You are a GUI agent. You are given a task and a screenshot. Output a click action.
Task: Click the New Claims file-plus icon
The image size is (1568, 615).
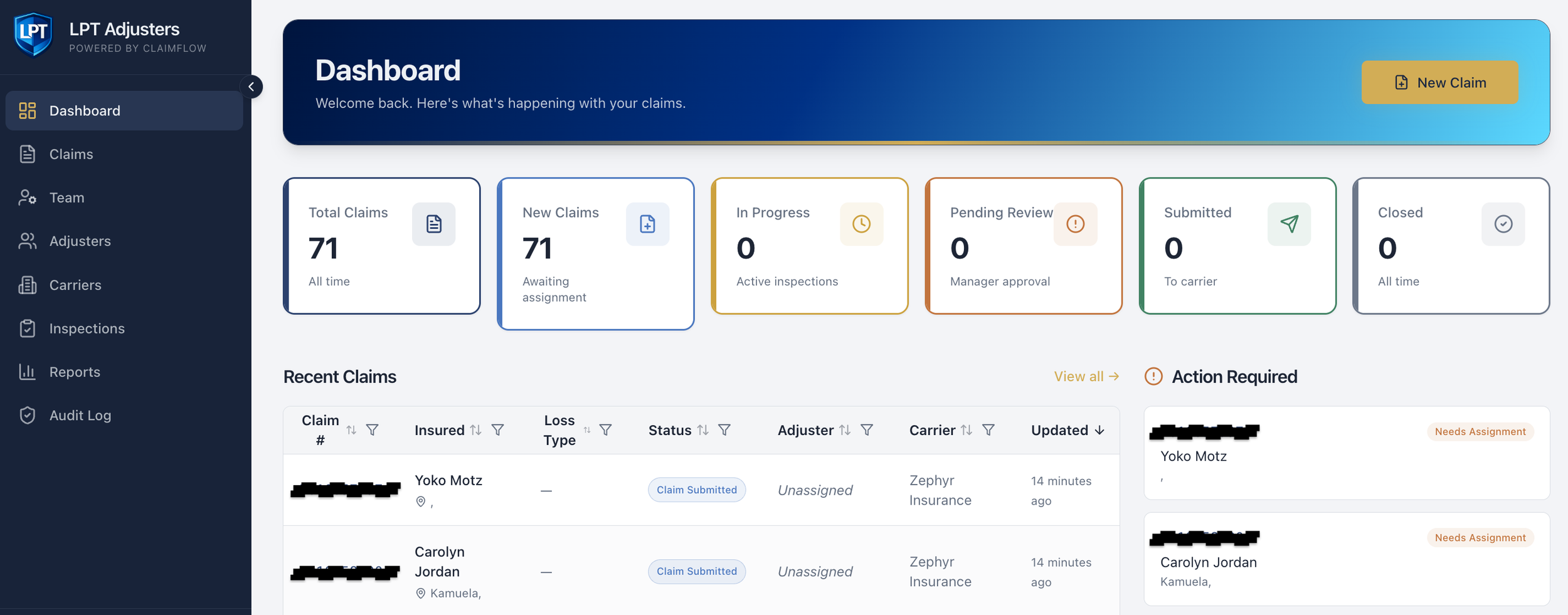(647, 224)
